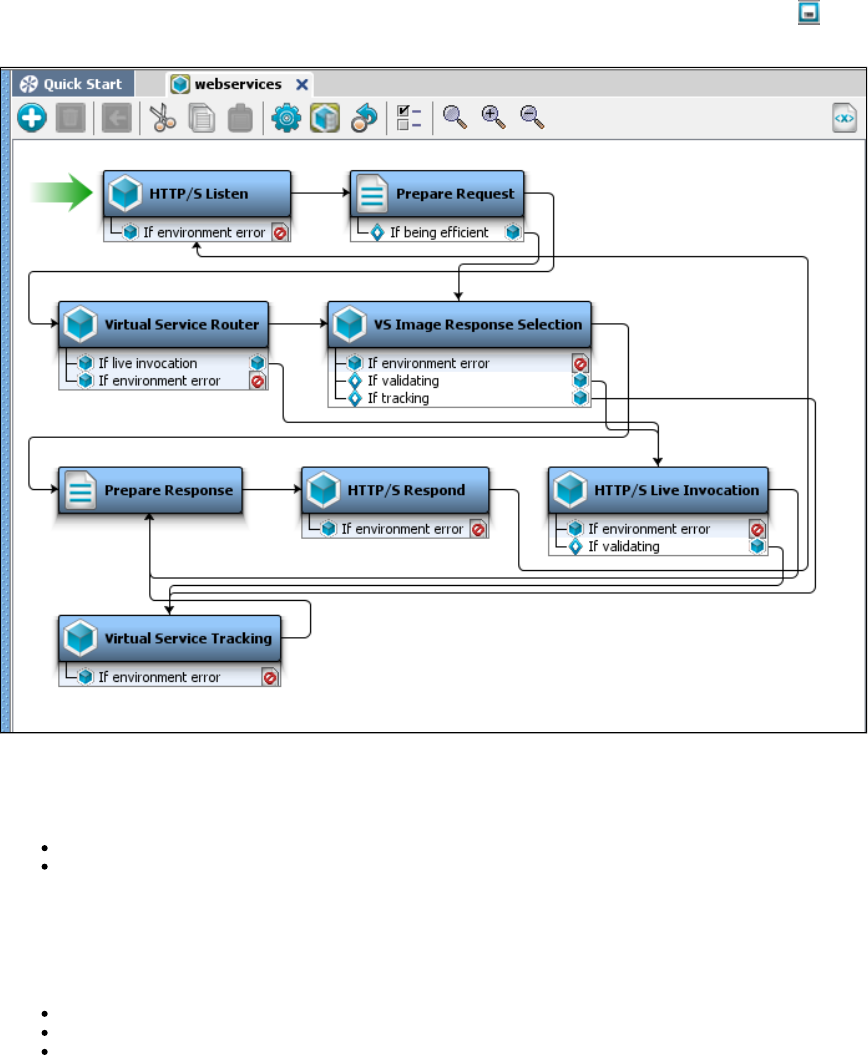Click 'If environment error' under HTTP/S Respond
Screen dimensions: 868x1056
pos(402,529)
